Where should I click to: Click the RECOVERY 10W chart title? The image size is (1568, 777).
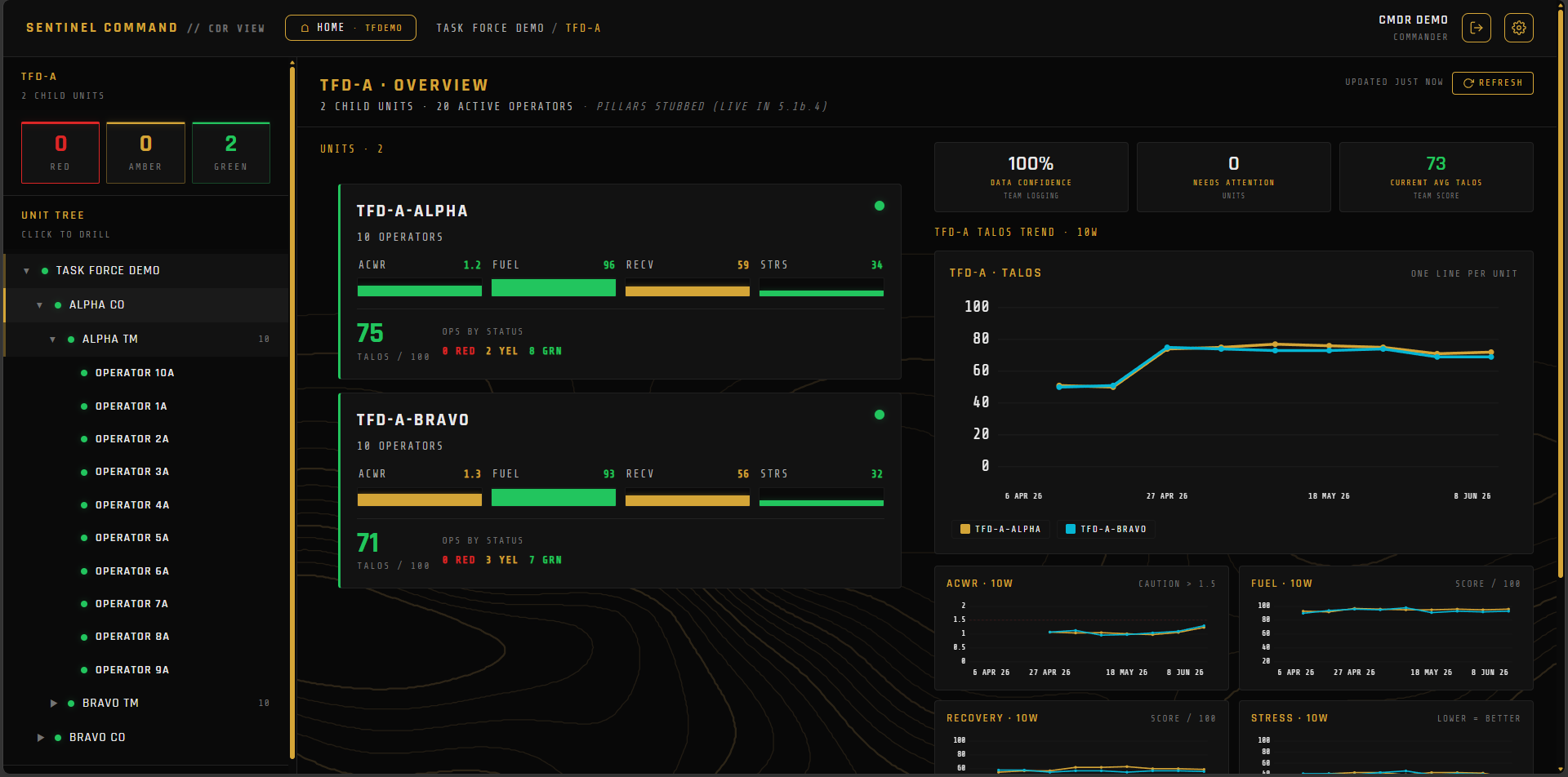click(x=992, y=718)
